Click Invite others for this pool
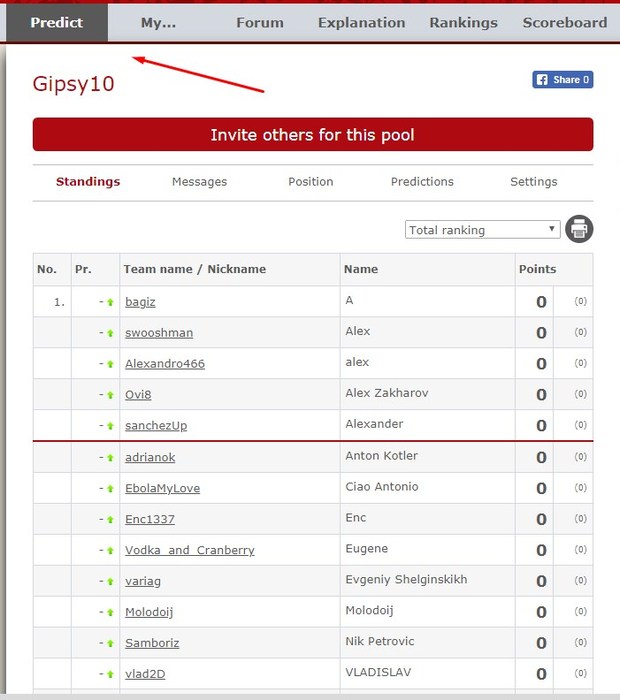 [x=313, y=134]
